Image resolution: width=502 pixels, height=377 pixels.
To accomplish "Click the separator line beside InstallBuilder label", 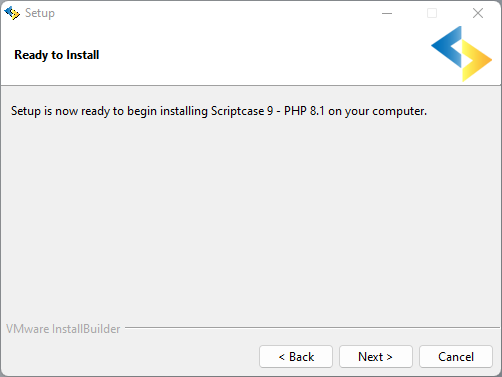I will pyautogui.click(x=312, y=328).
